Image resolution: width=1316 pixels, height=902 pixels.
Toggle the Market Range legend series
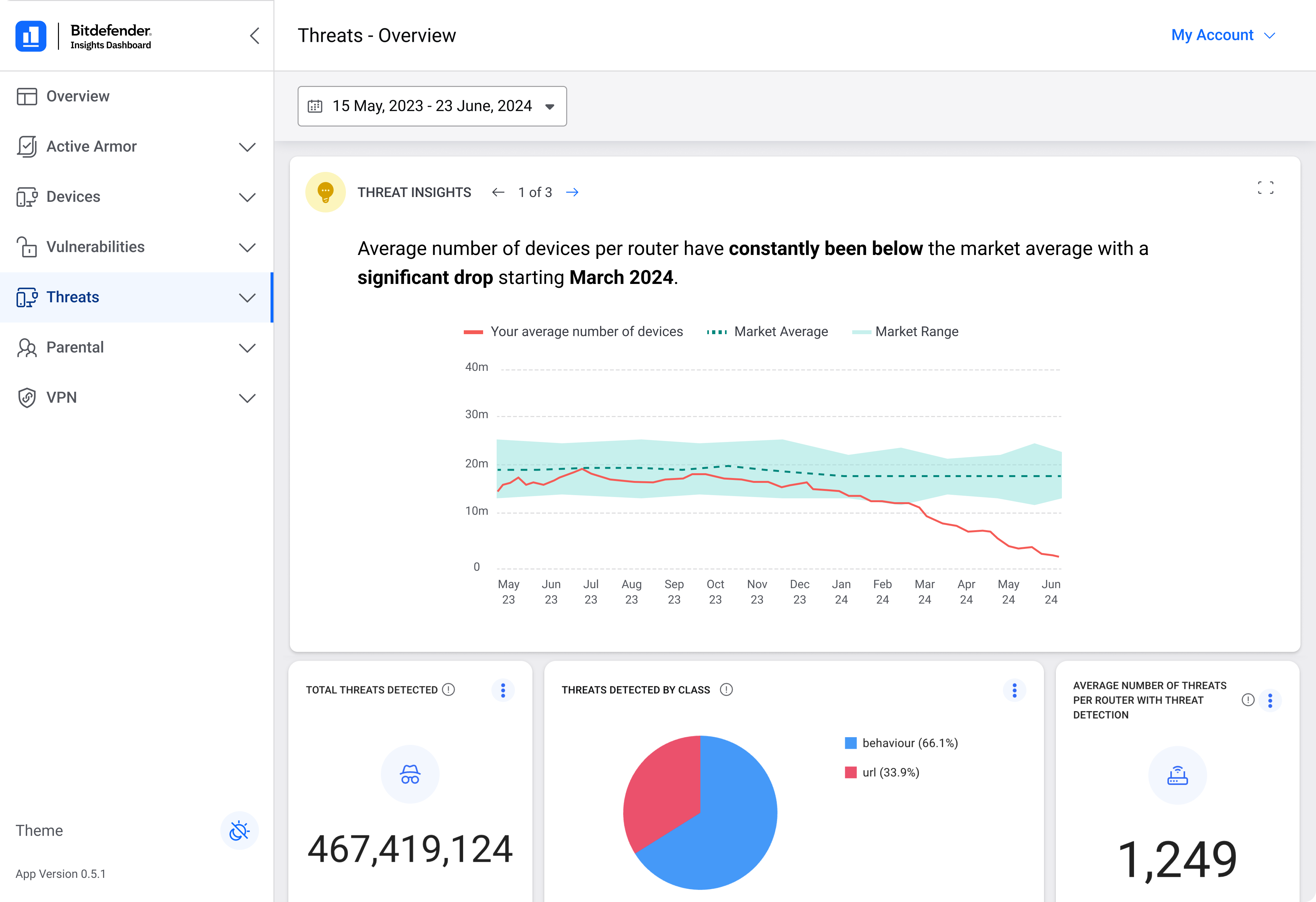(905, 332)
